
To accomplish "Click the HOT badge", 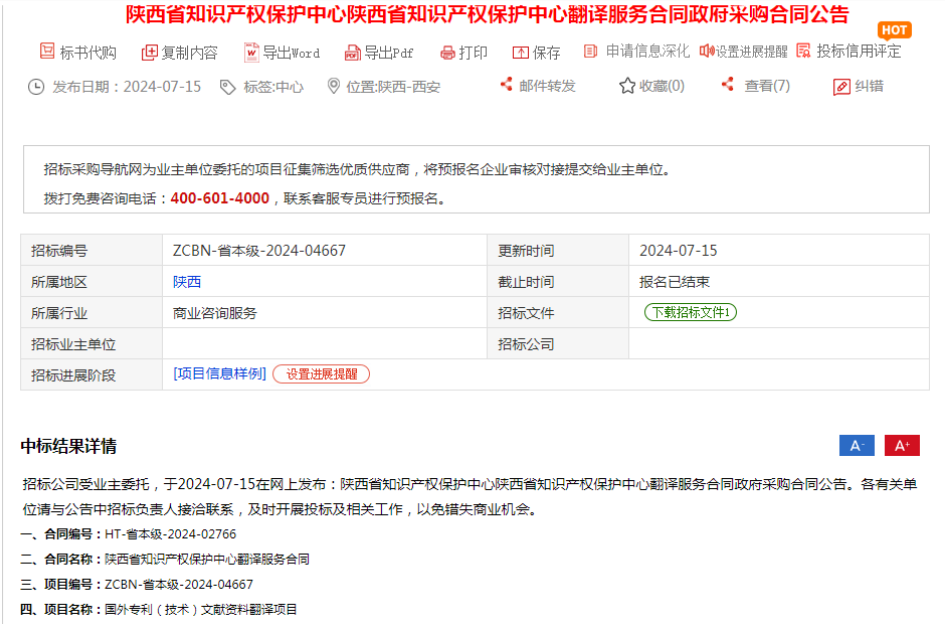I will 894,30.
